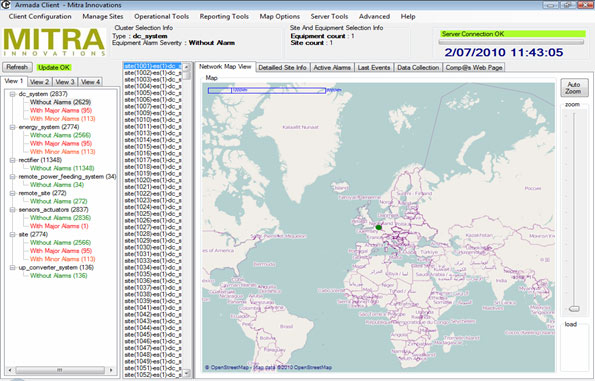Select site(1052) entry in list
The image size is (595, 381).
pyautogui.click(x=153, y=375)
